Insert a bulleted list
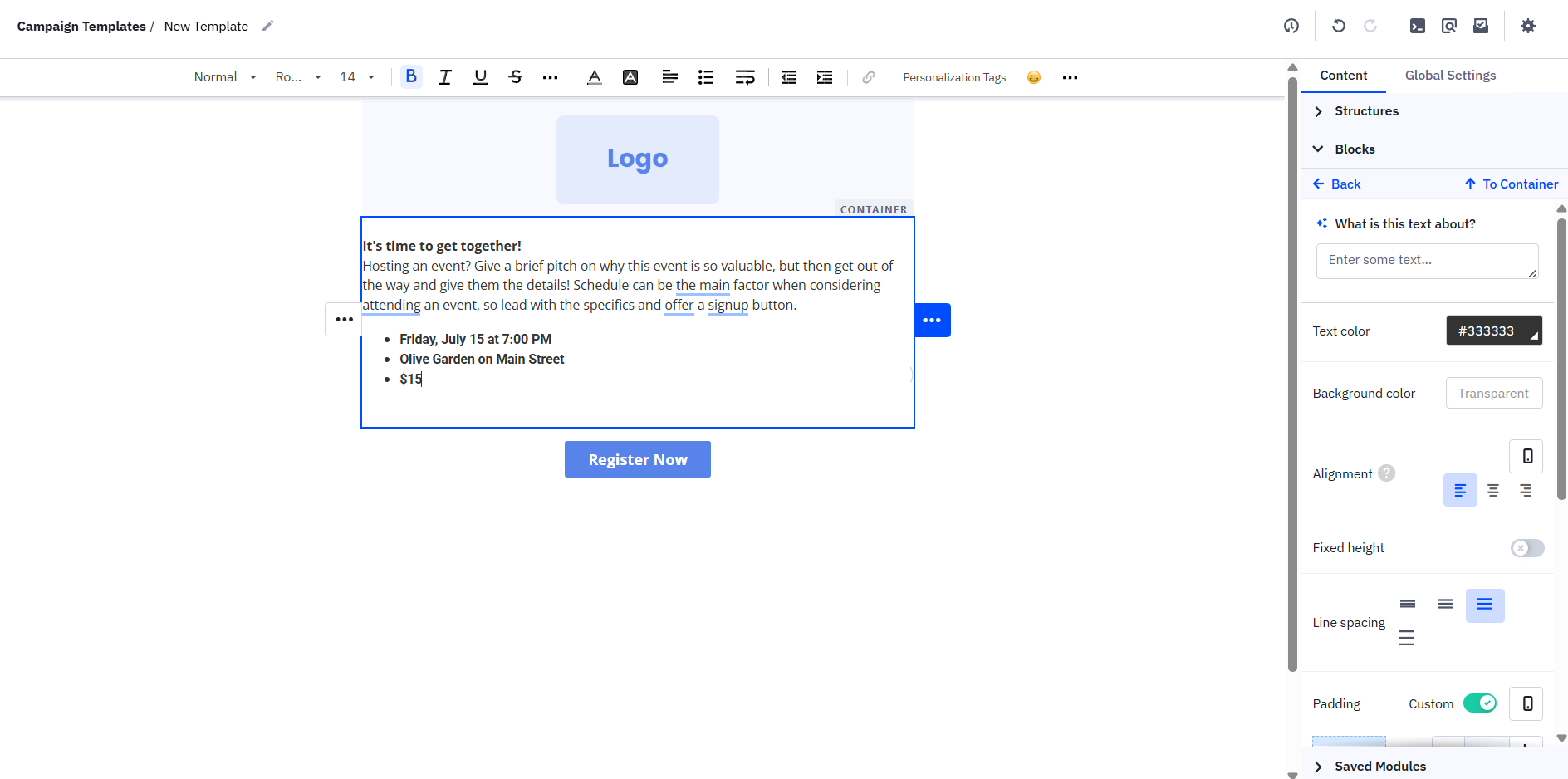The height and width of the screenshot is (779, 1568). (706, 77)
